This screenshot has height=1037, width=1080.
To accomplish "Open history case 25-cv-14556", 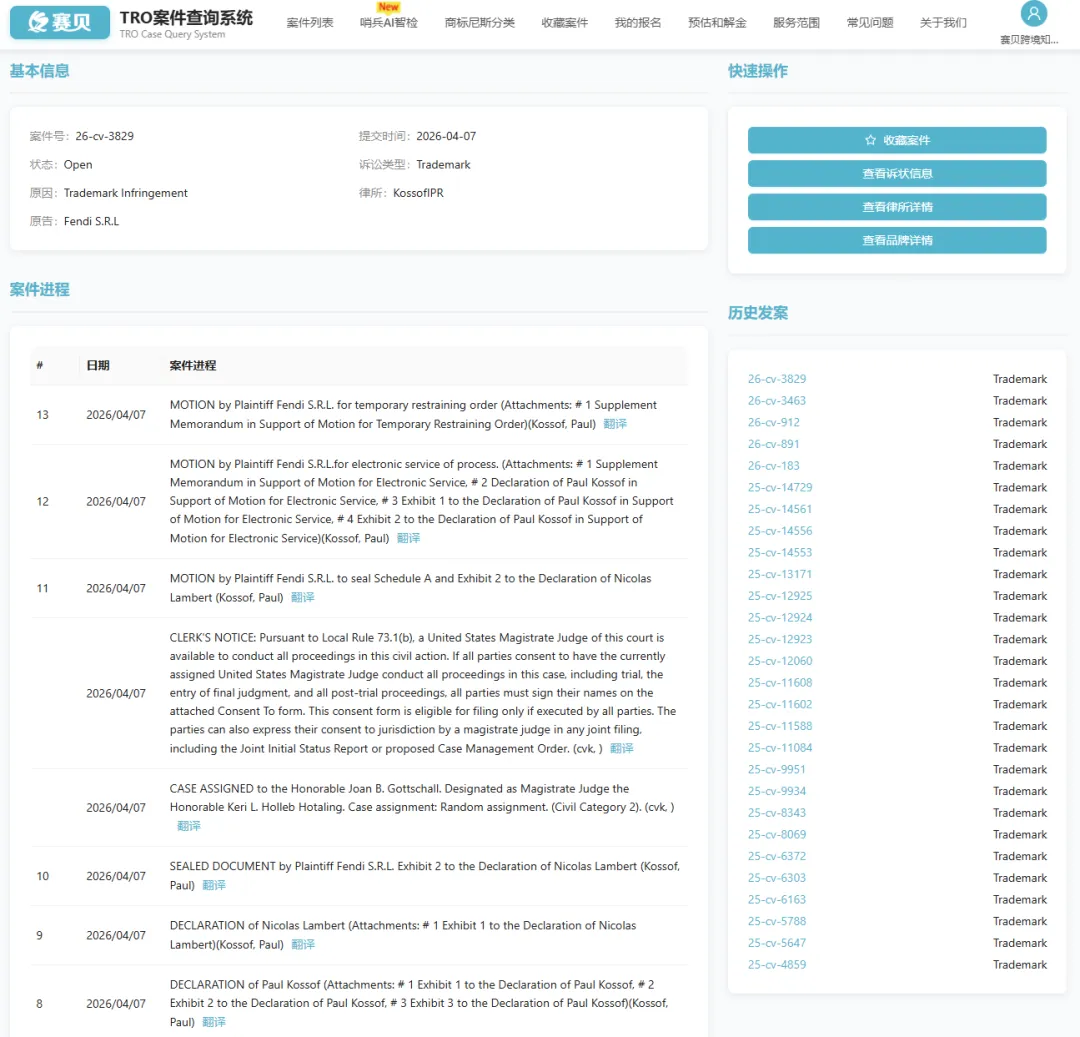I will click(780, 531).
